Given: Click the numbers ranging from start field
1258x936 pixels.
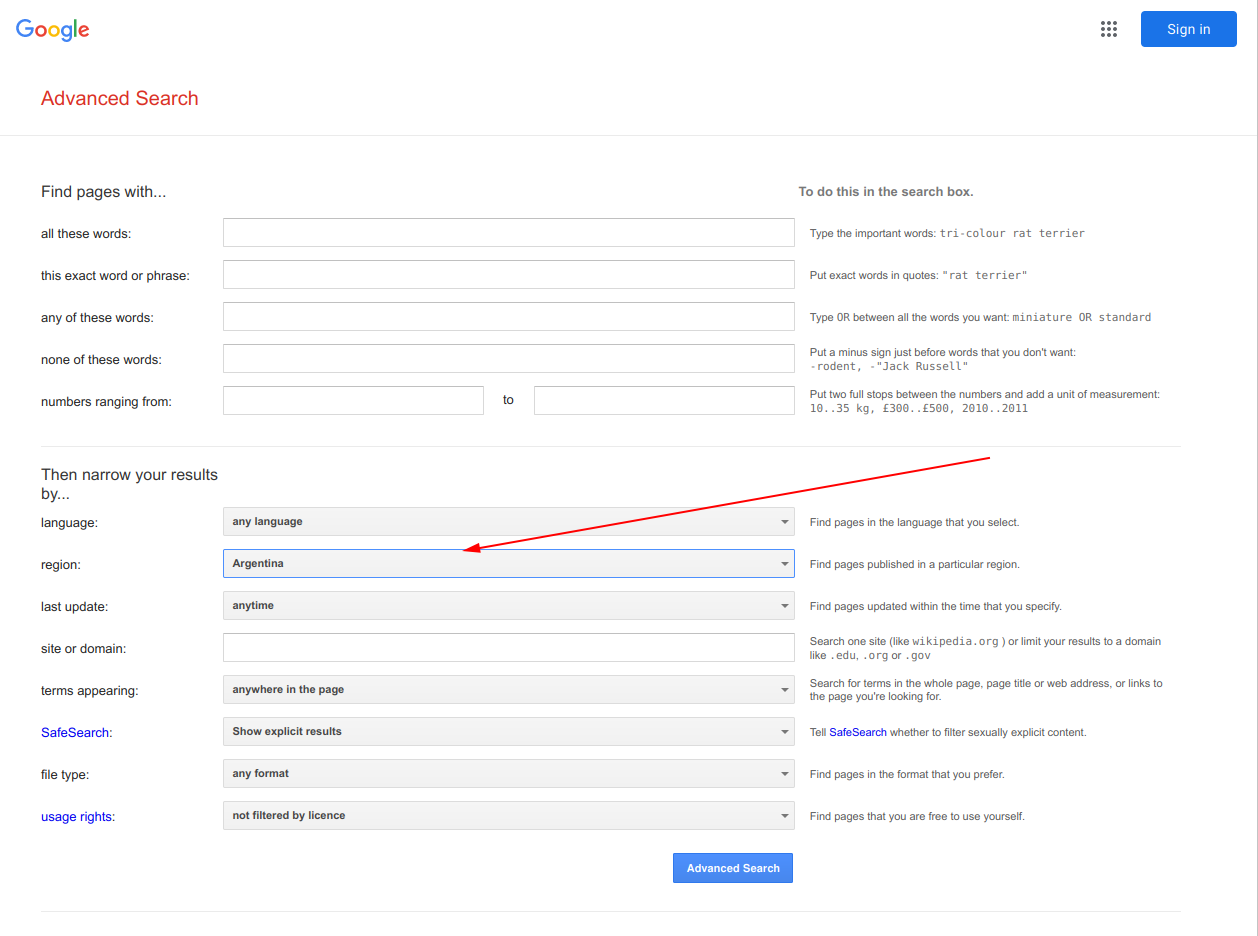Looking at the screenshot, I should (353, 401).
